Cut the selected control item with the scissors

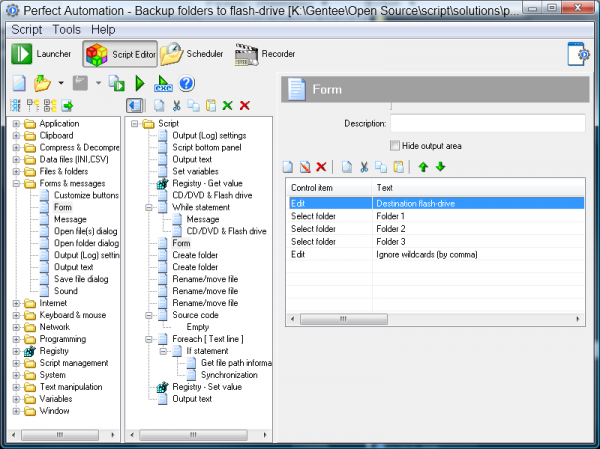[365, 166]
